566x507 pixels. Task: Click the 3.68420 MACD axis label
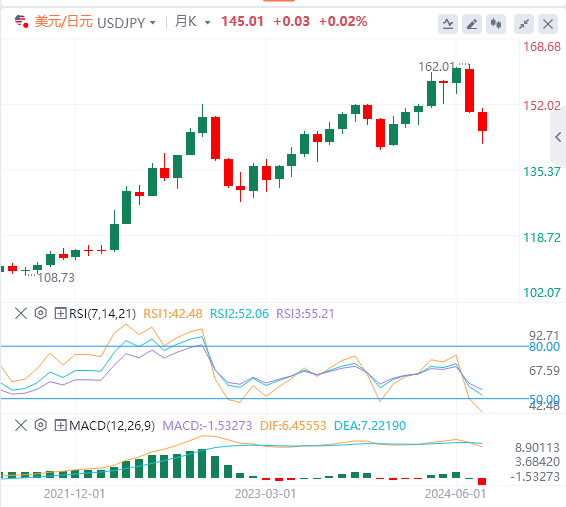[537, 462]
